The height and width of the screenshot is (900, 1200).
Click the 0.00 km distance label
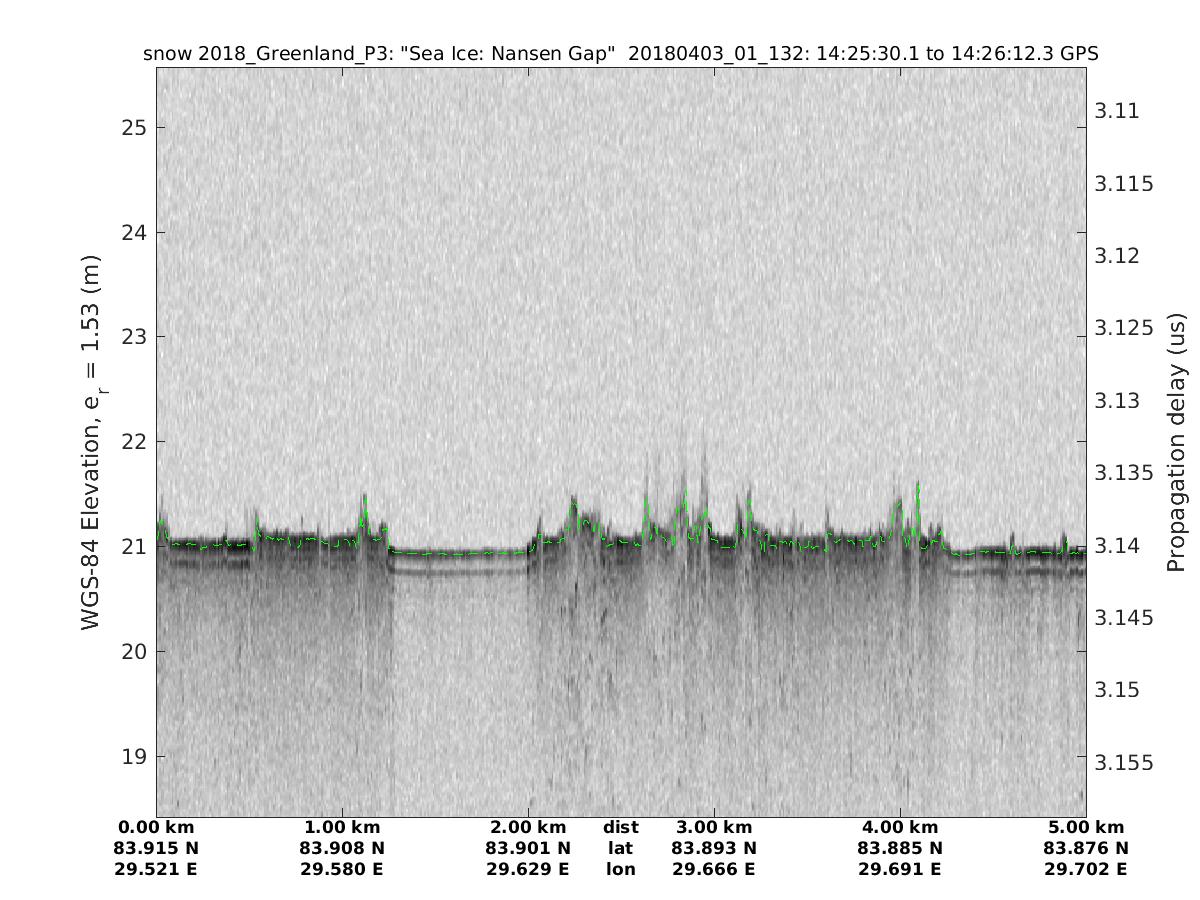[156, 827]
